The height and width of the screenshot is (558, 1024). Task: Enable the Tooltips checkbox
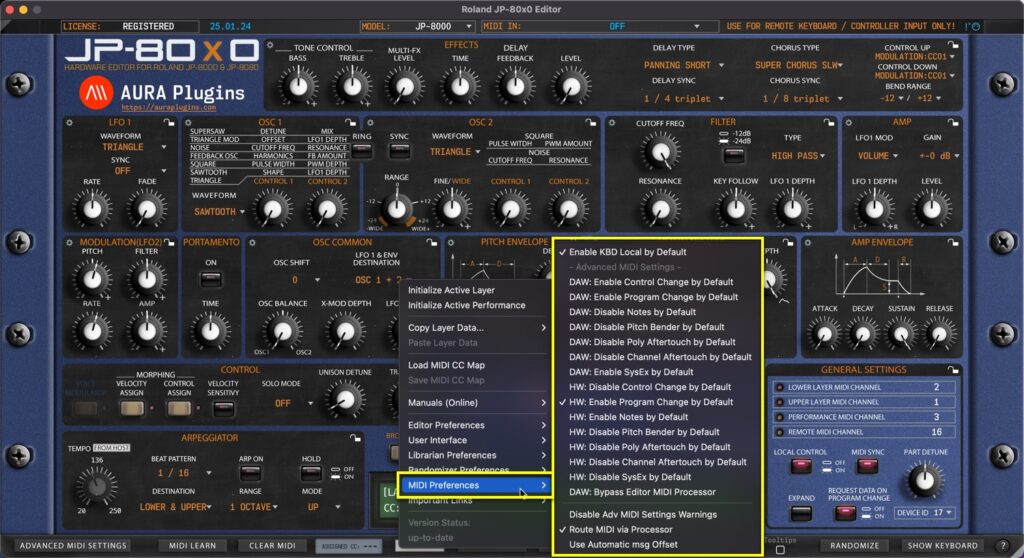coord(780,549)
